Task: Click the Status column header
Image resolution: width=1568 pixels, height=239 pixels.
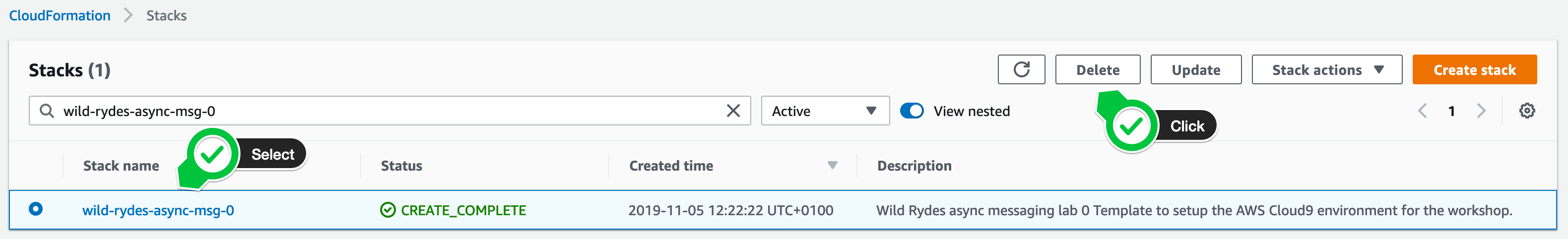Action: click(401, 166)
